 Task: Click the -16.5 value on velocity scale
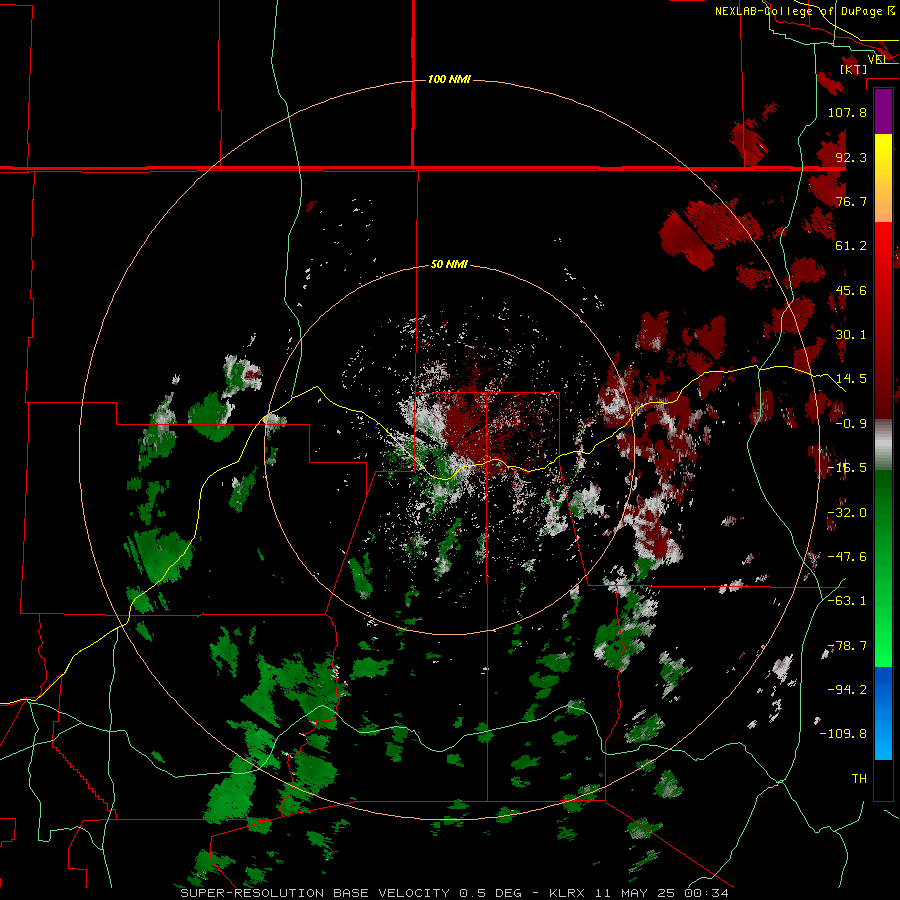point(847,468)
